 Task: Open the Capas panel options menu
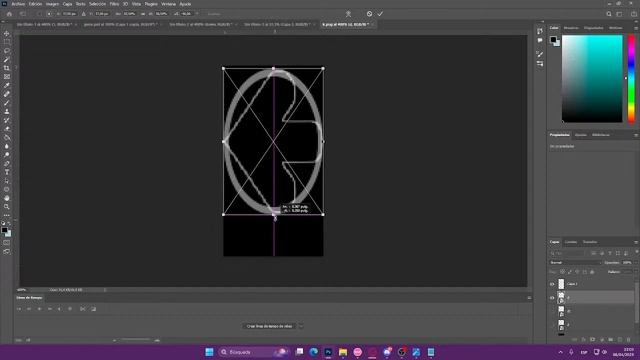tap(636, 242)
